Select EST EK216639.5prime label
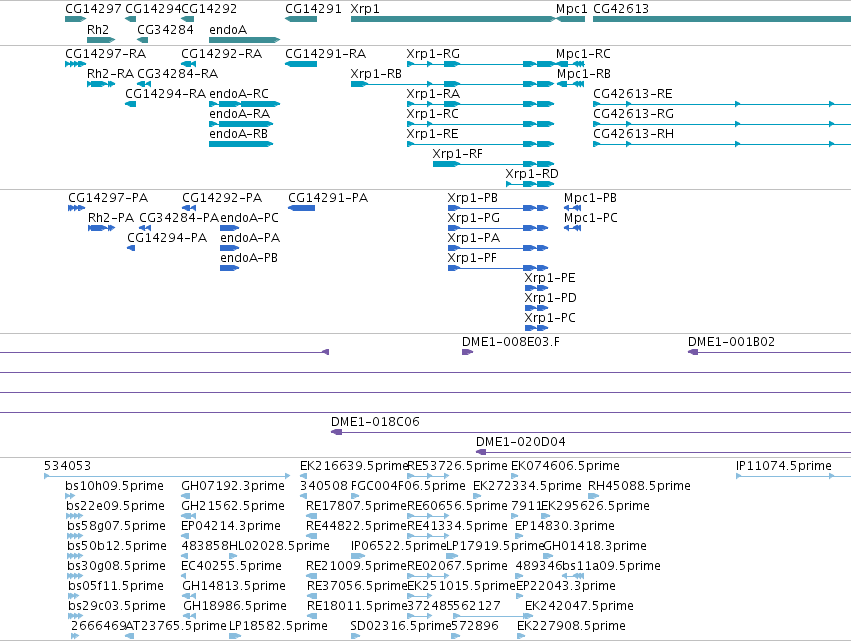This screenshot has width=851, height=641. click(x=354, y=466)
